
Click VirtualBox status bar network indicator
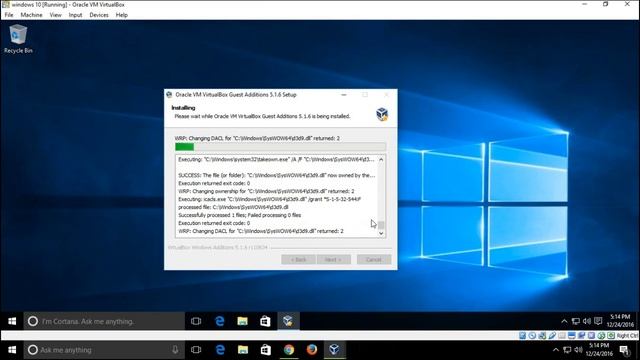point(542,336)
